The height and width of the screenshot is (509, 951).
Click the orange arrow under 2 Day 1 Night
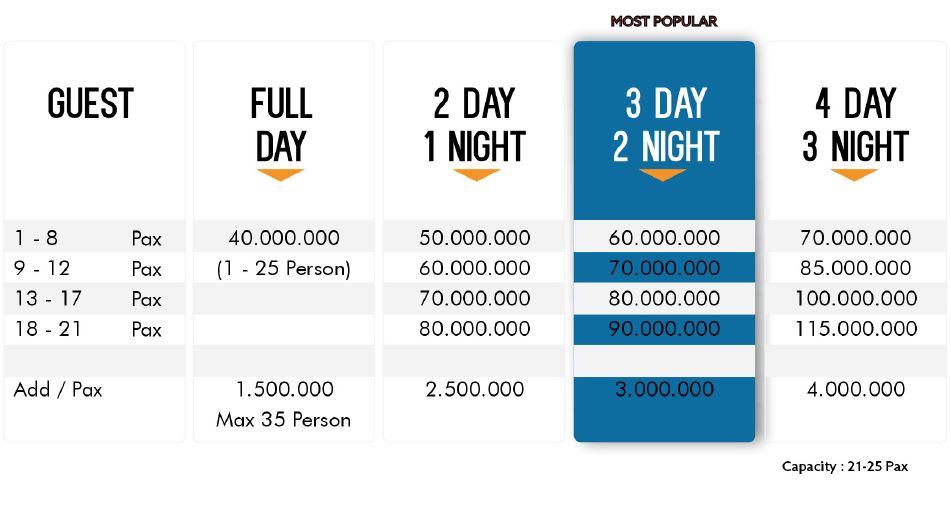[476, 175]
